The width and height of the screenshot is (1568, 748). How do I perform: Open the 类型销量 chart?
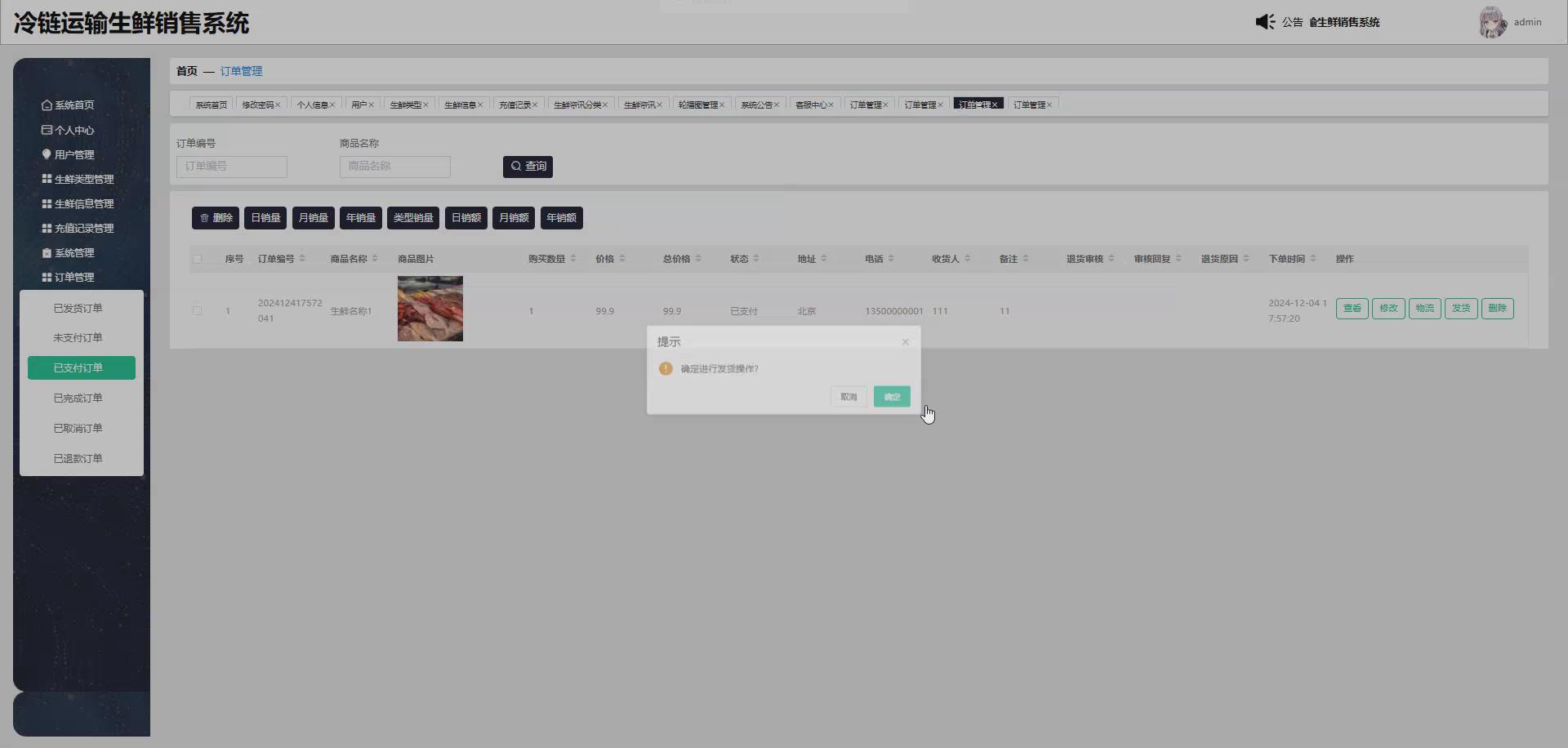[x=413, y=218]
